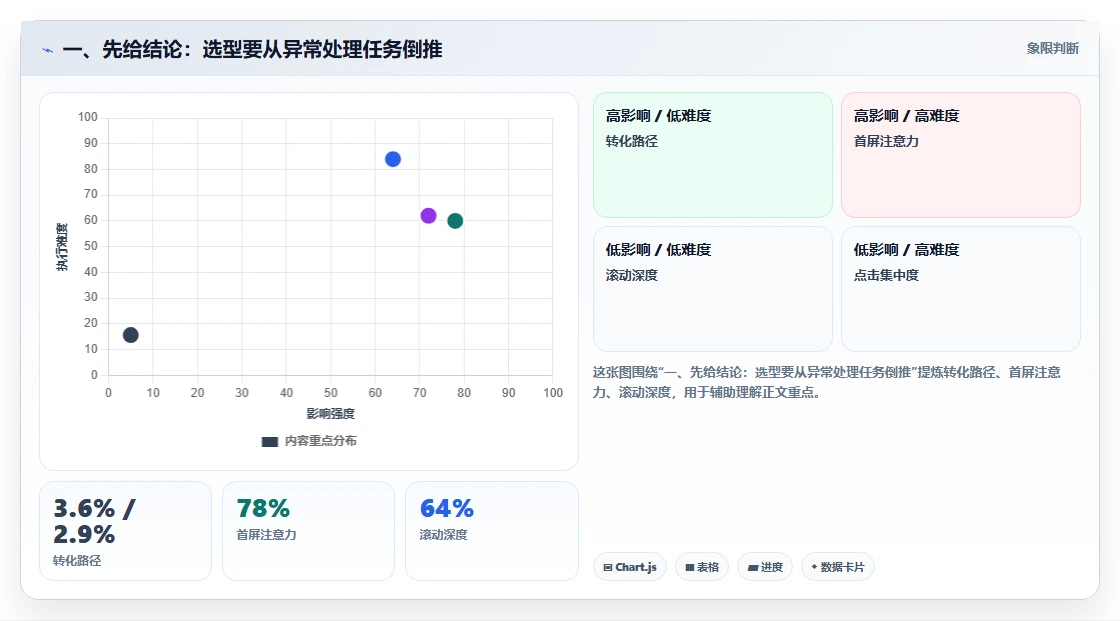Click the section title 一、先给结论

click(x=252, y=49)
